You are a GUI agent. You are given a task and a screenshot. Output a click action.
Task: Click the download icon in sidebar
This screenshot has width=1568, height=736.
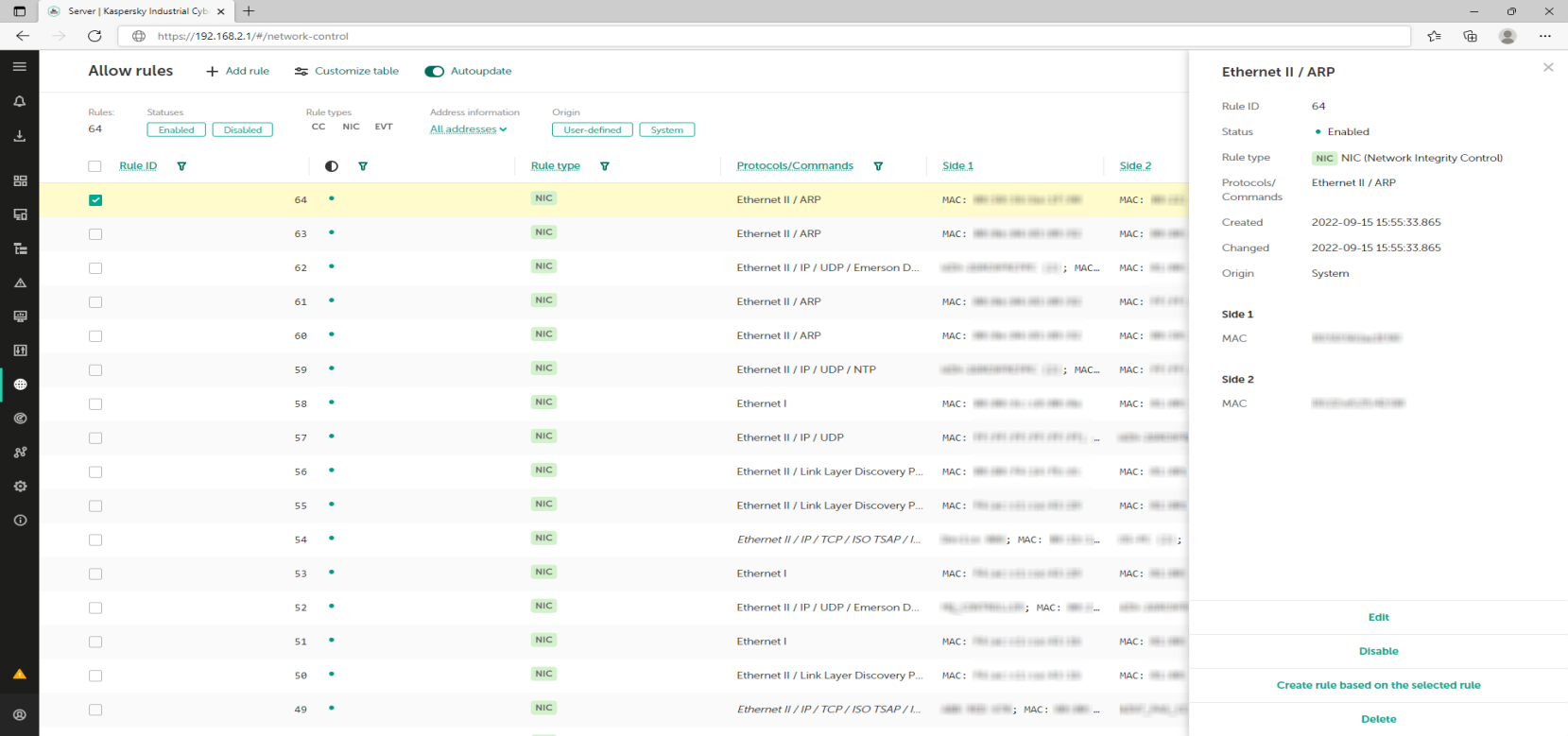click(20, 136)
